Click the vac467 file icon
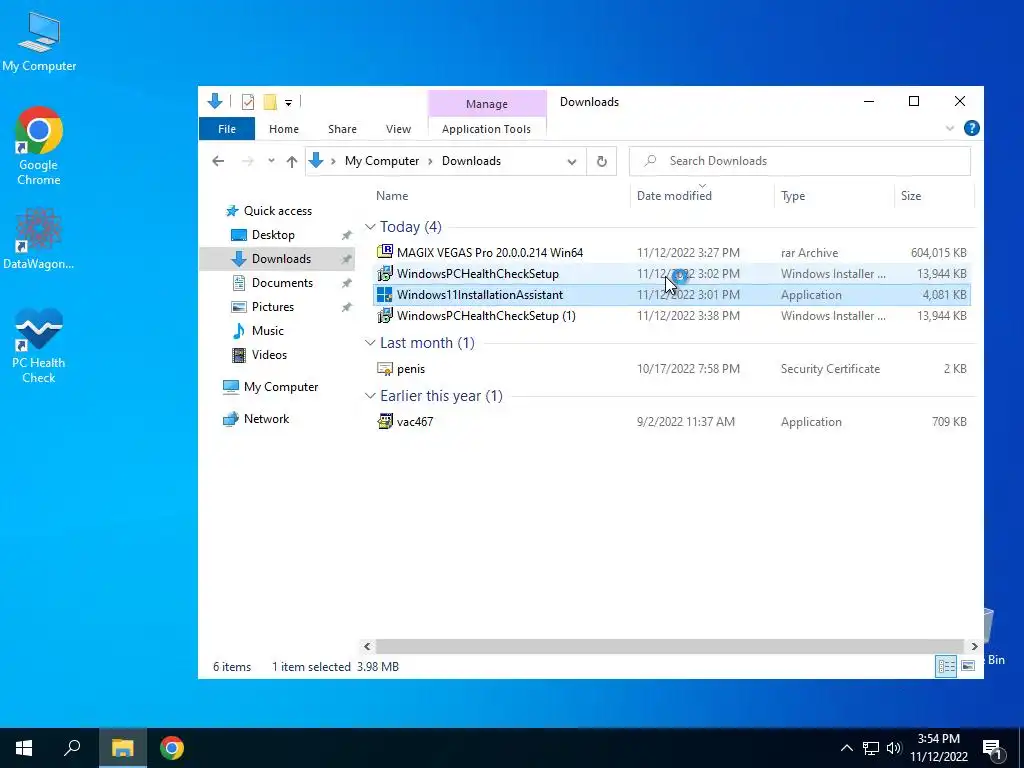Screen dimensions: 1024x768 tap(385, 422)
